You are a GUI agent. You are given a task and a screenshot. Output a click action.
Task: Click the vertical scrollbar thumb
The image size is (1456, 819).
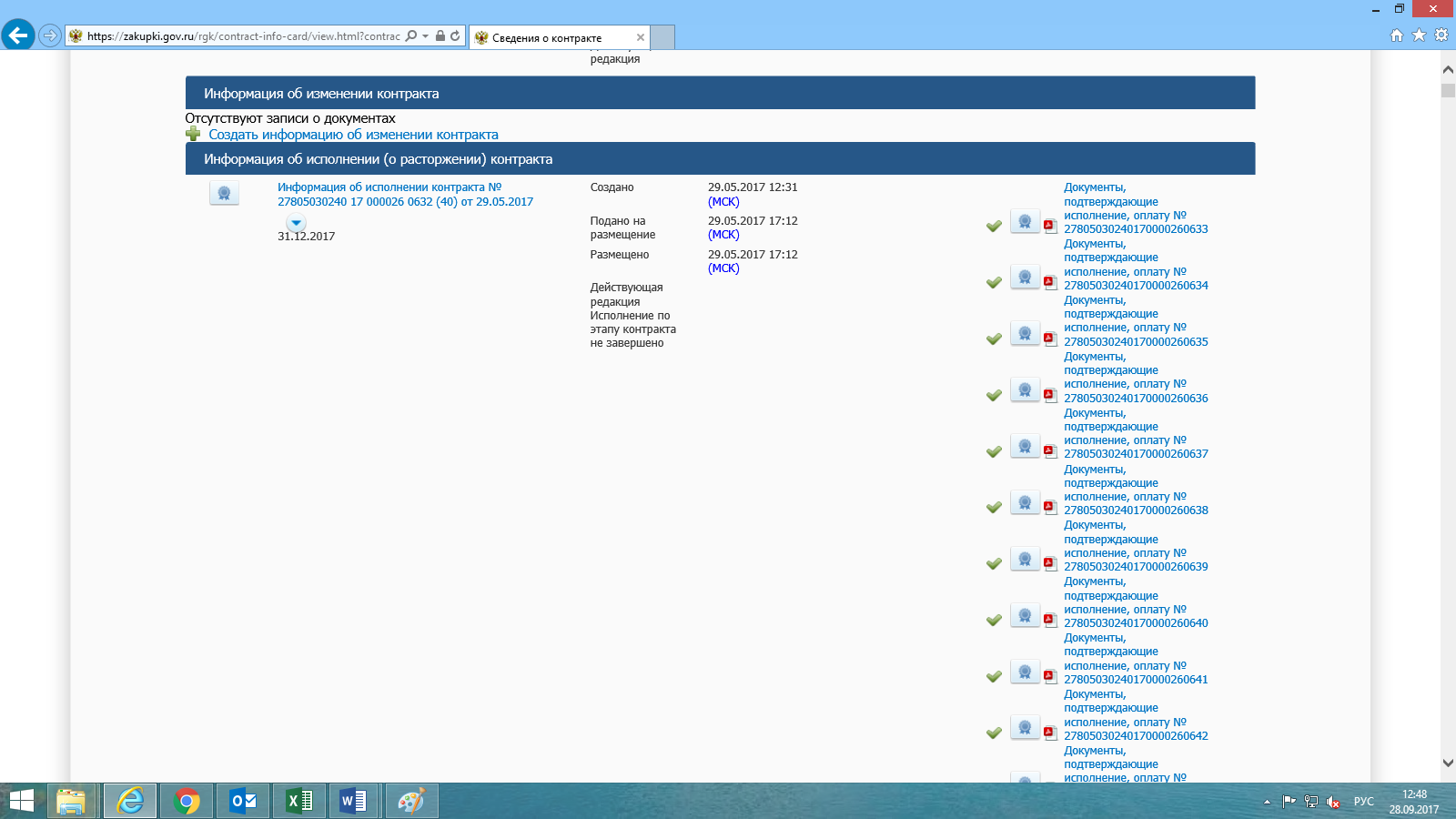[1448, 90]
